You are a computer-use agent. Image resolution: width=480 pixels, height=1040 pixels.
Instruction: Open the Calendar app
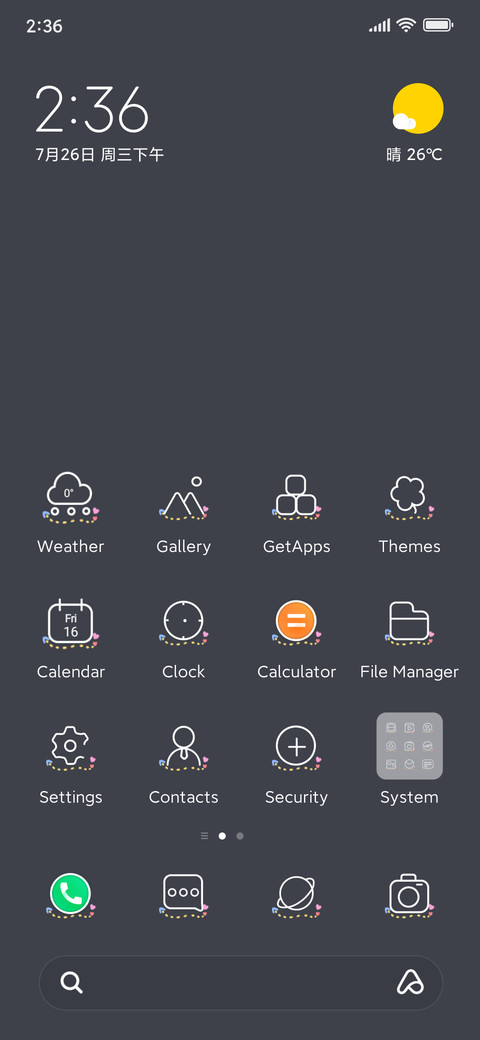[70, 622]
